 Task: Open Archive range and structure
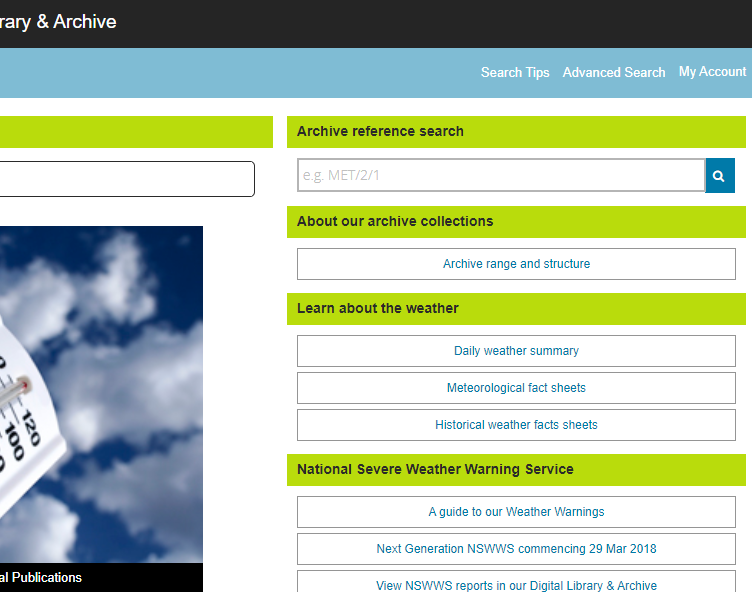pyautogui.click(x=516, y=264)
